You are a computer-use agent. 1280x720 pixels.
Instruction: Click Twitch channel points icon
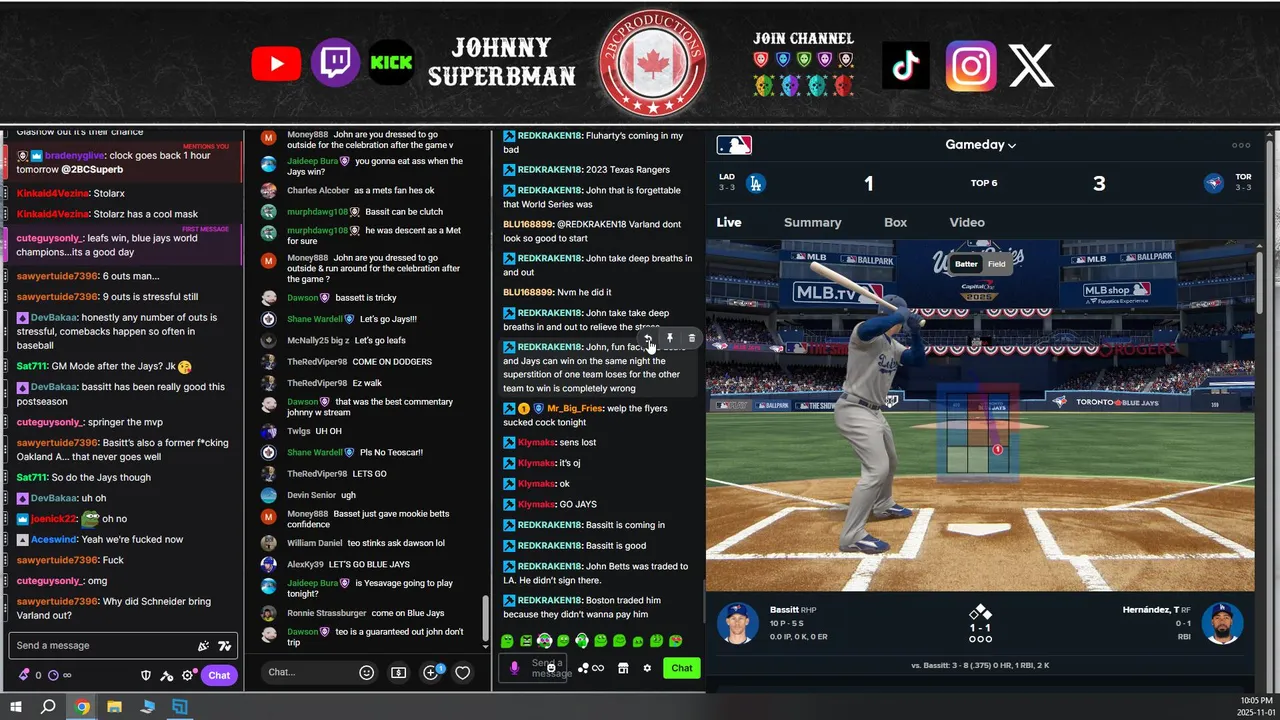pyautogui.click(x=53, y=675)
